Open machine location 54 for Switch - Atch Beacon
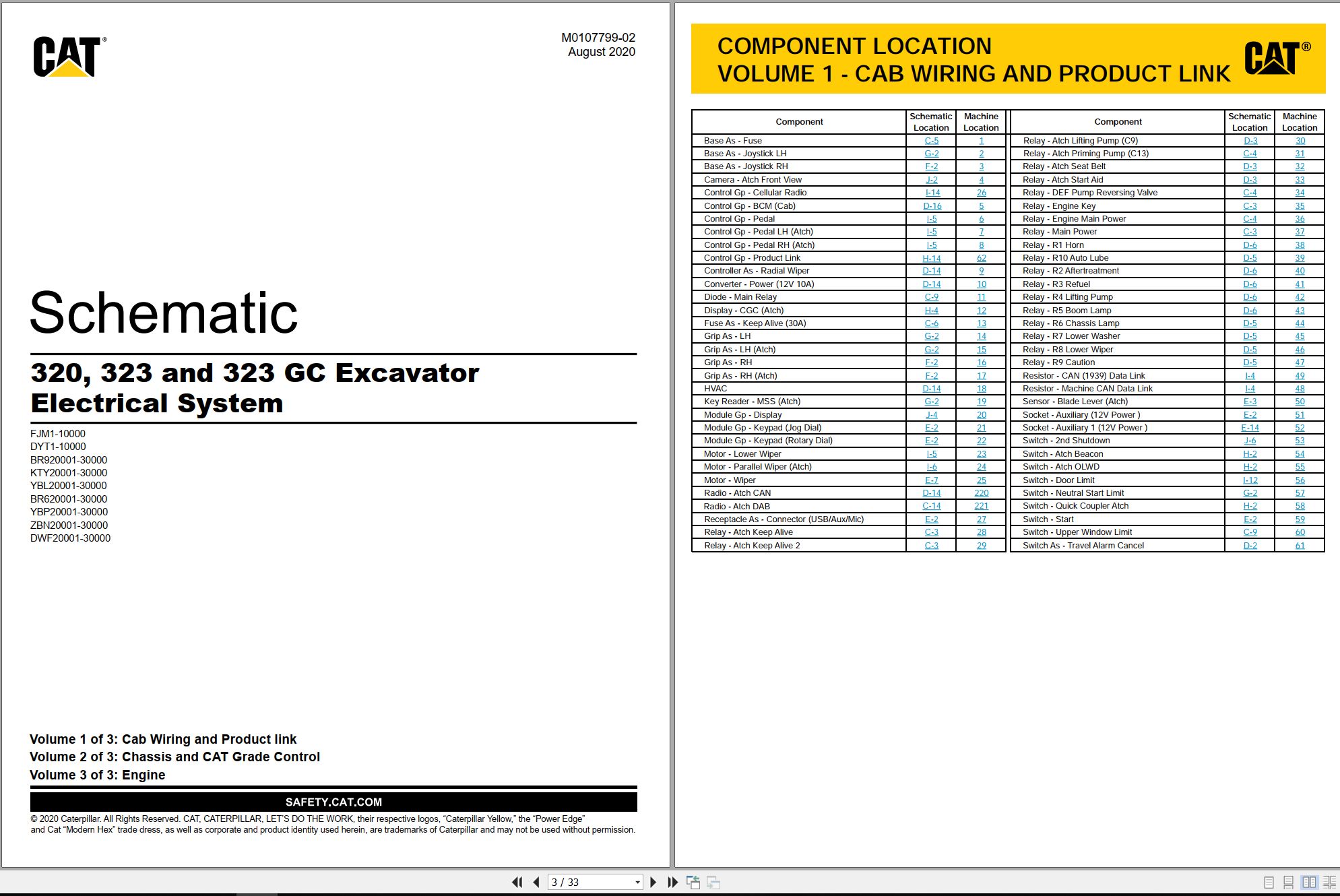This screenshot has height=896, width=1340. (x=1300, y=454)
